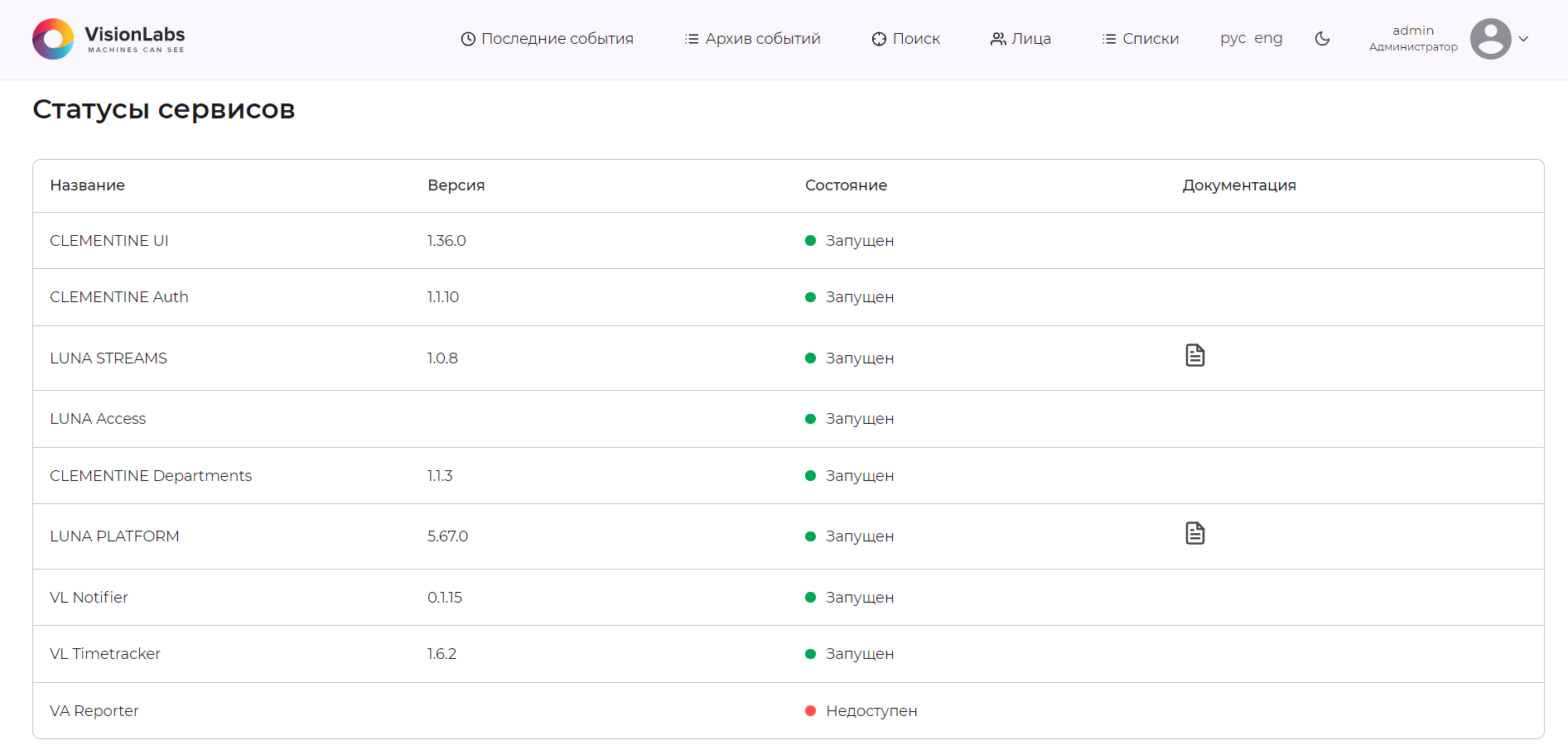Click the Статусы сервисов page heading
This screenshot has width=1568, height=755.
(164, 109)
